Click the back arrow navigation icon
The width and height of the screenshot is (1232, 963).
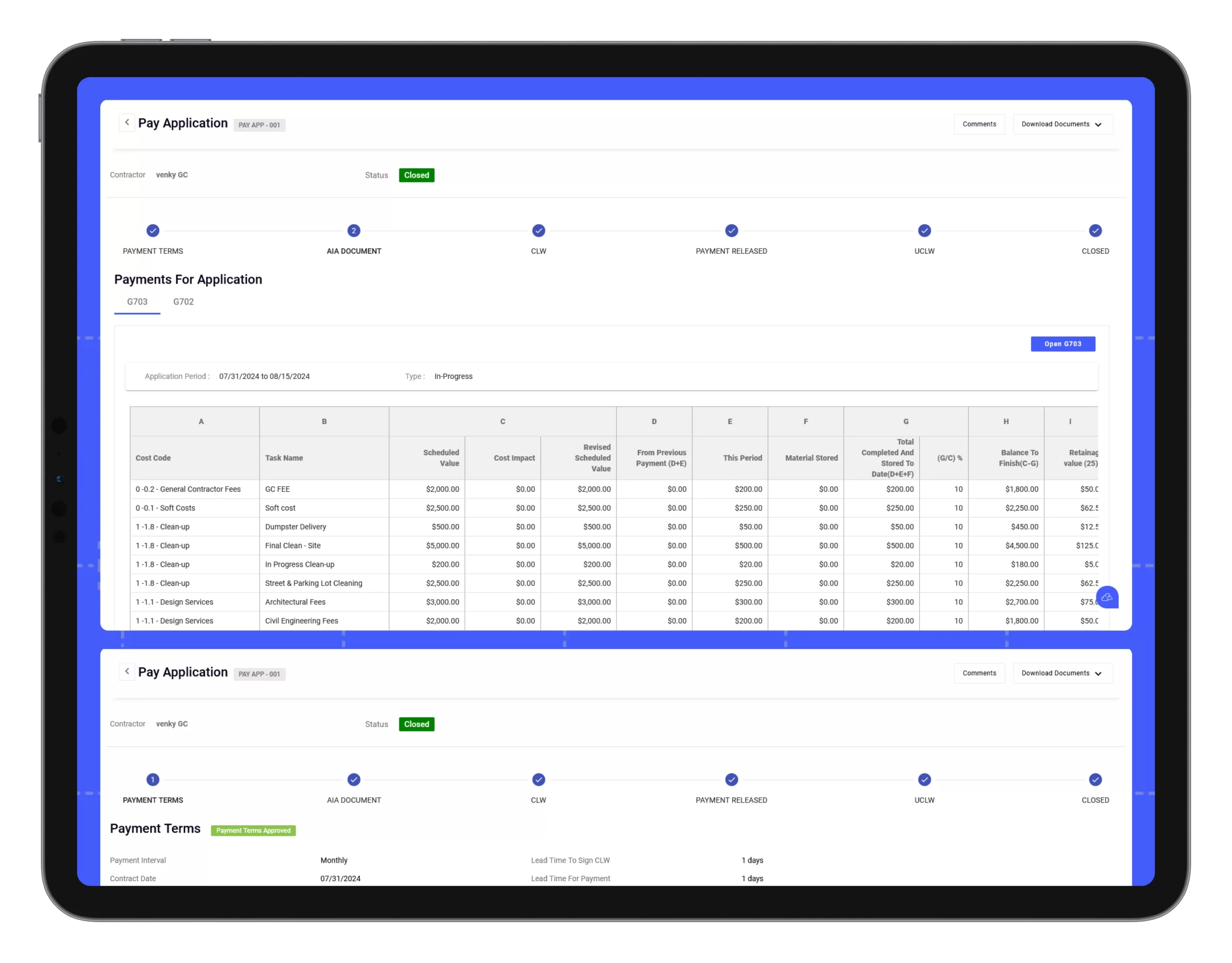(127, 123)
